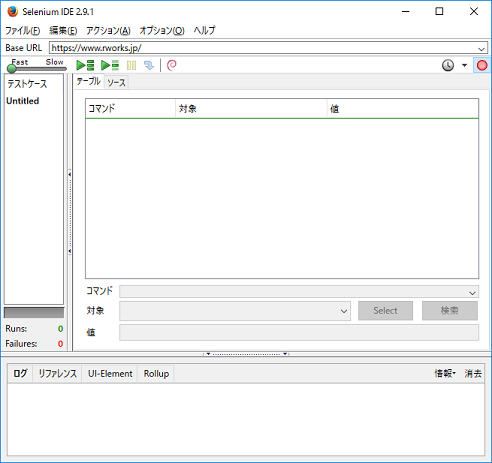Image resolution: width=492 pixels, height=463 pixels.
Task: Run the entire test suite
Action: pyautogui.click(x=85, y=65)
